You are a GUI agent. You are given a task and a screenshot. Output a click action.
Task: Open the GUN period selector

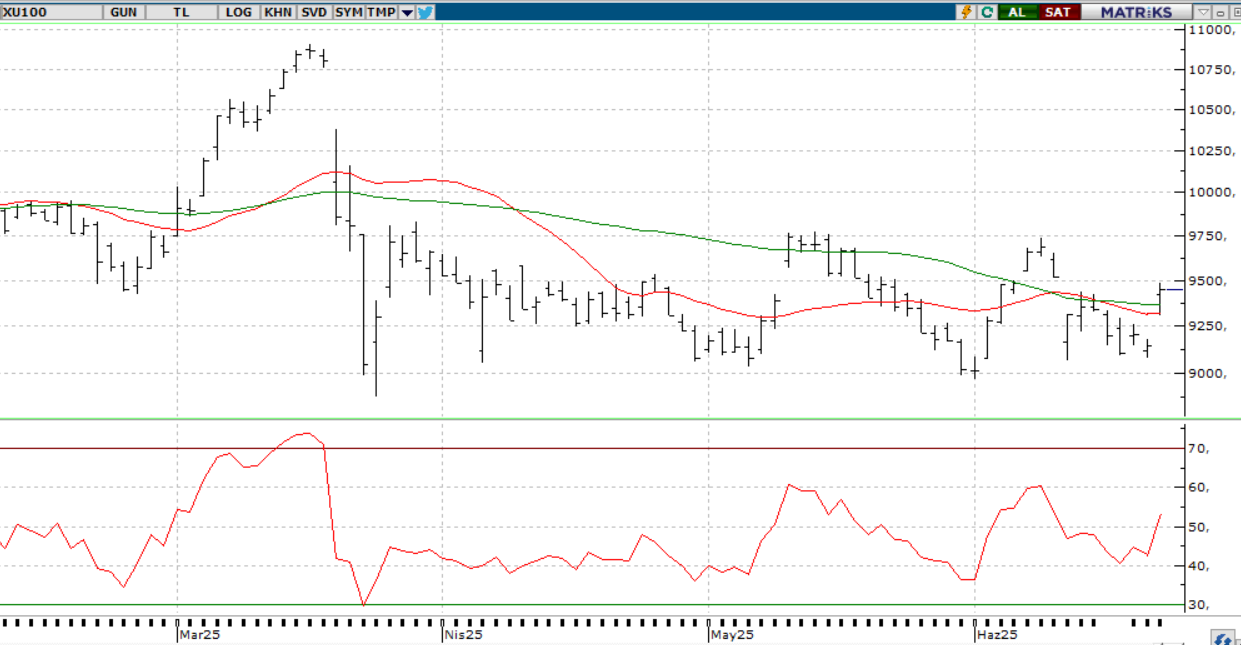124,12
